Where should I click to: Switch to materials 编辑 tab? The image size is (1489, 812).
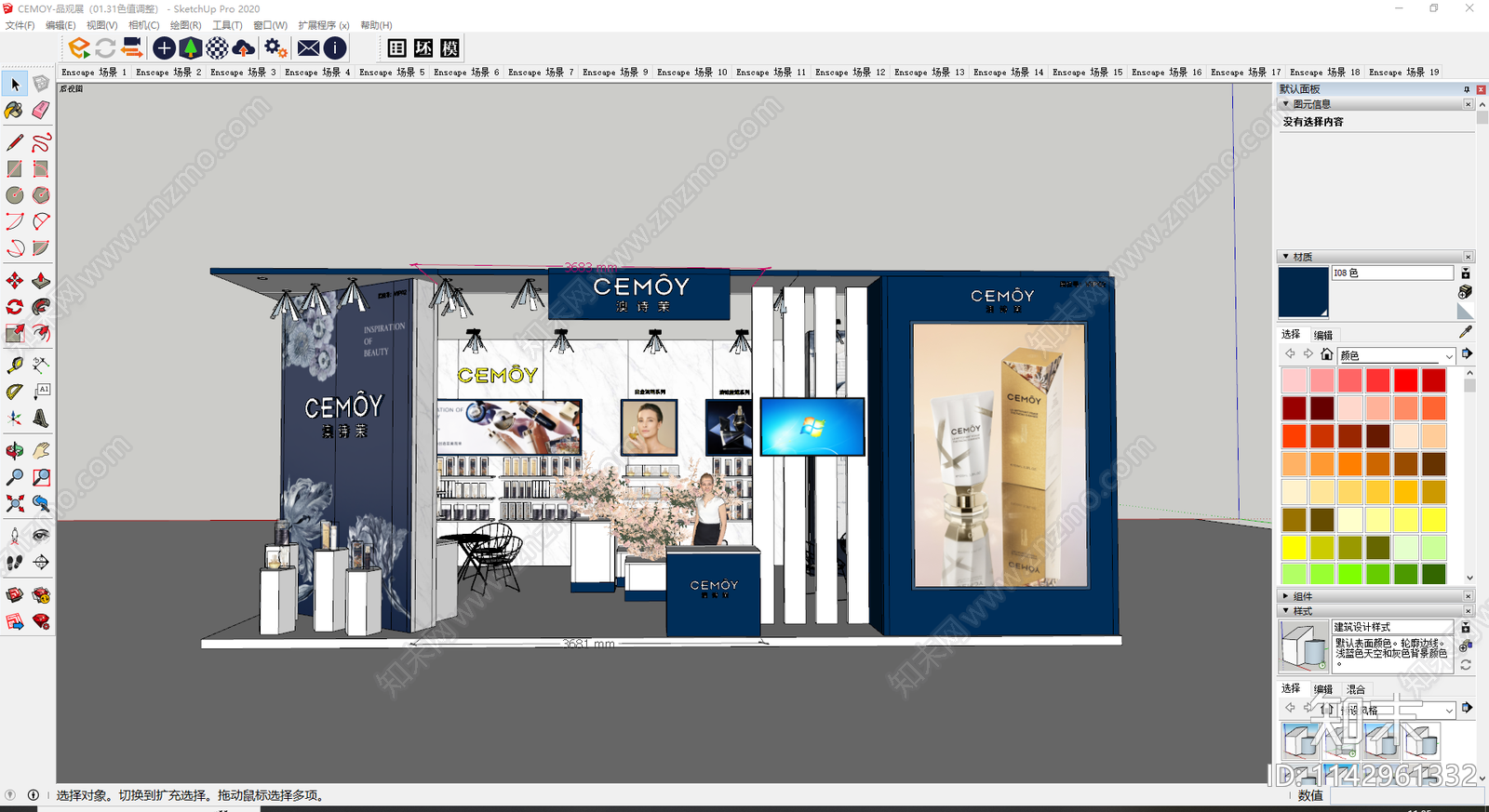(x=1323, y=335)
